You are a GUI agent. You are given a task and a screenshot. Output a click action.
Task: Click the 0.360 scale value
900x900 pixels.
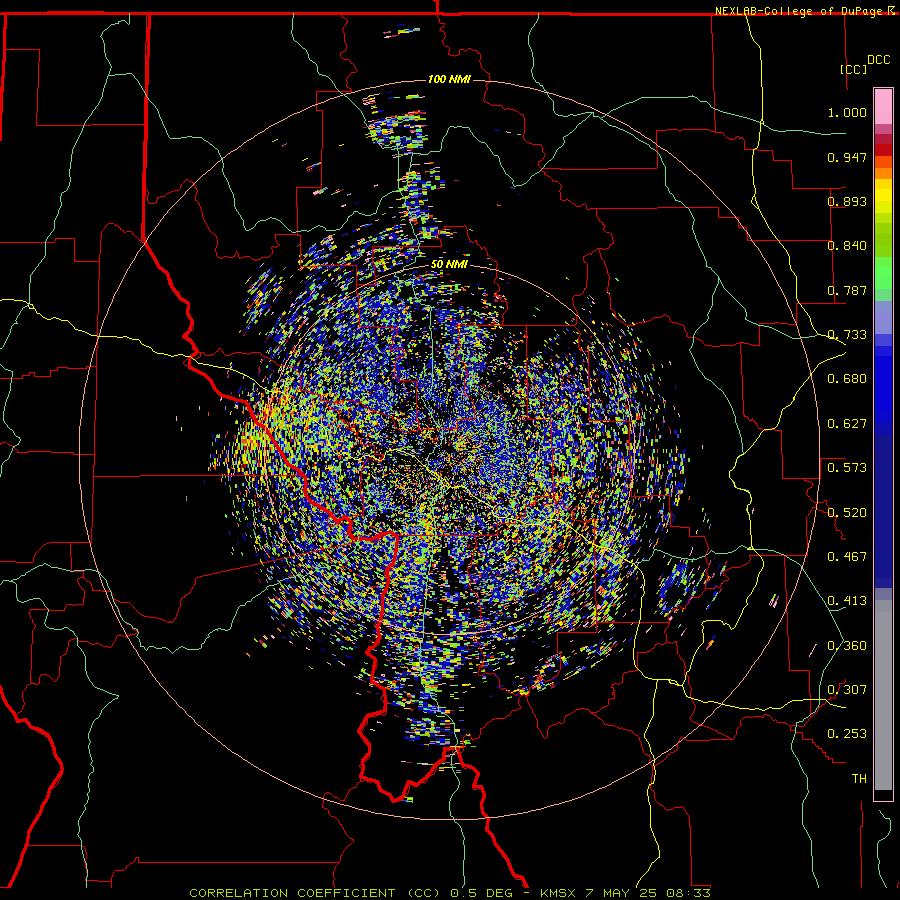(x=847, y=646)
